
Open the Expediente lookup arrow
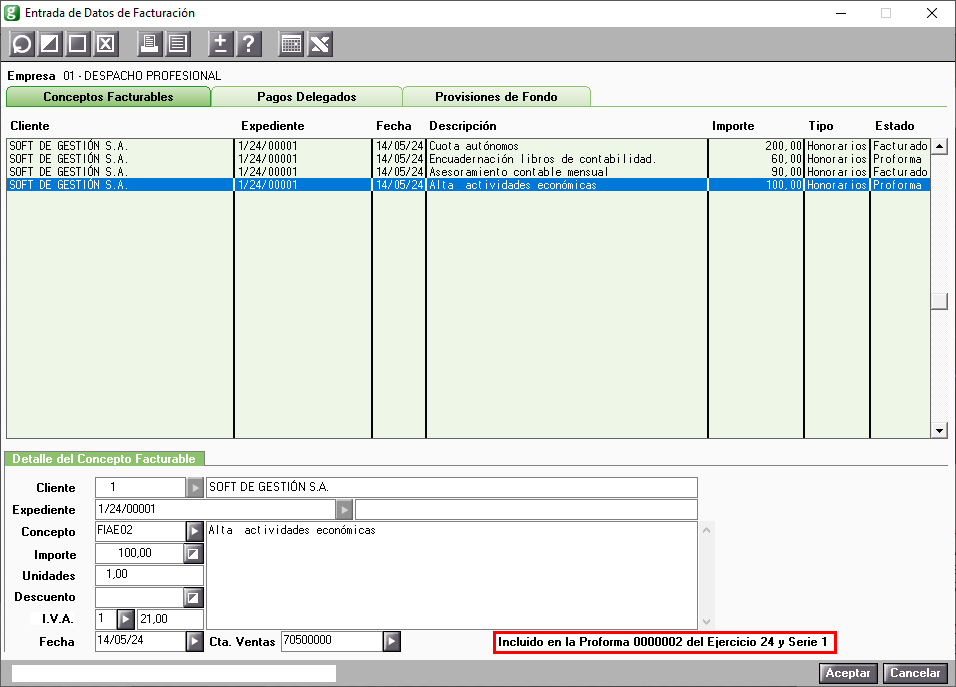pos(344,509)
